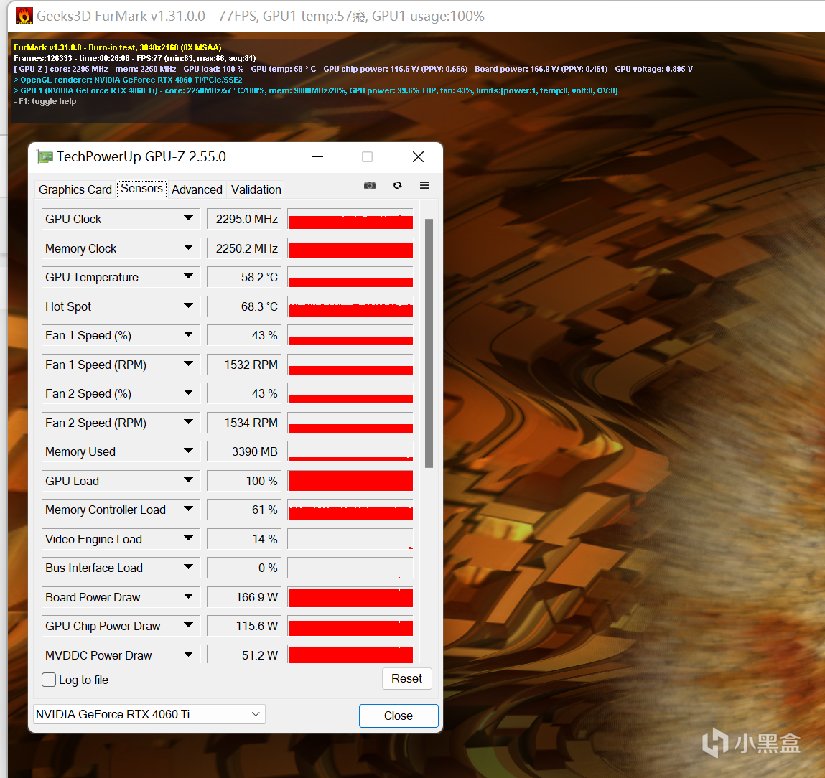Open the Validation tab
Viewport: 825px width, 778px height.
point(256,189)
